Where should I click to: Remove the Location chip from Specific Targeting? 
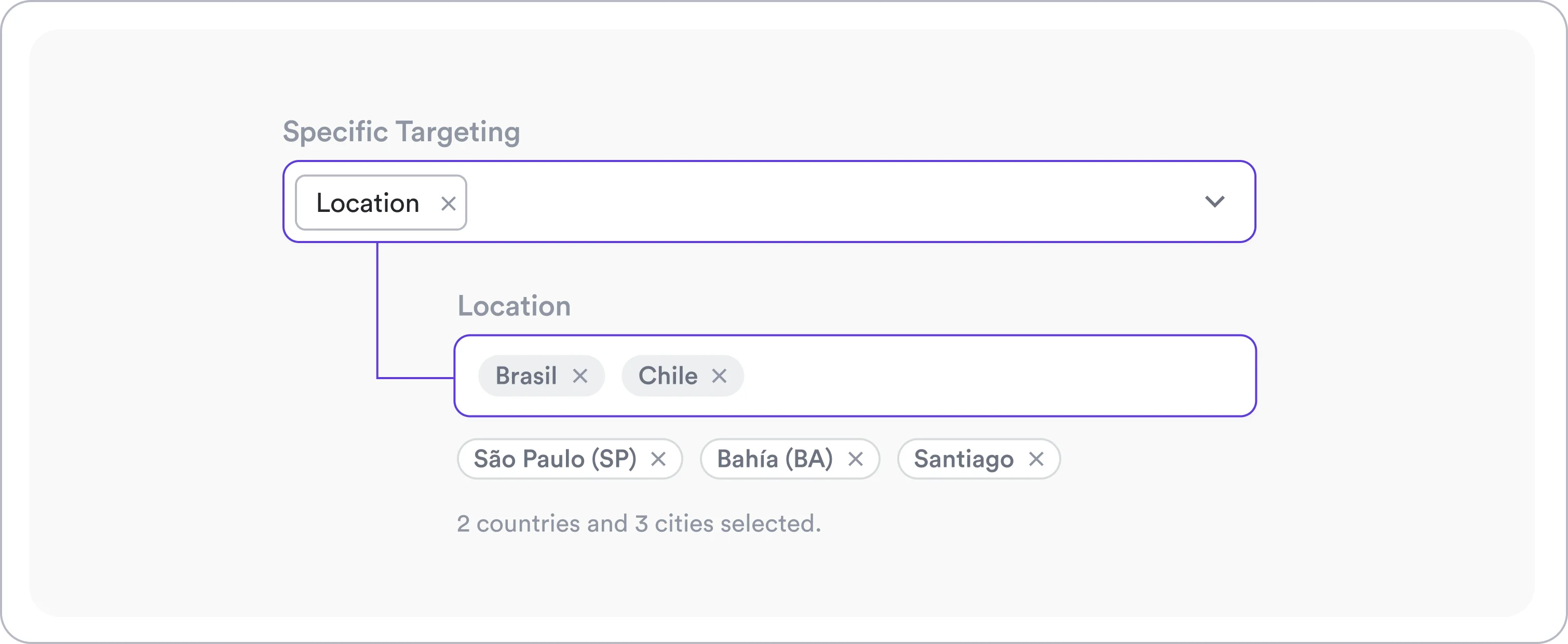click(449, 203)
